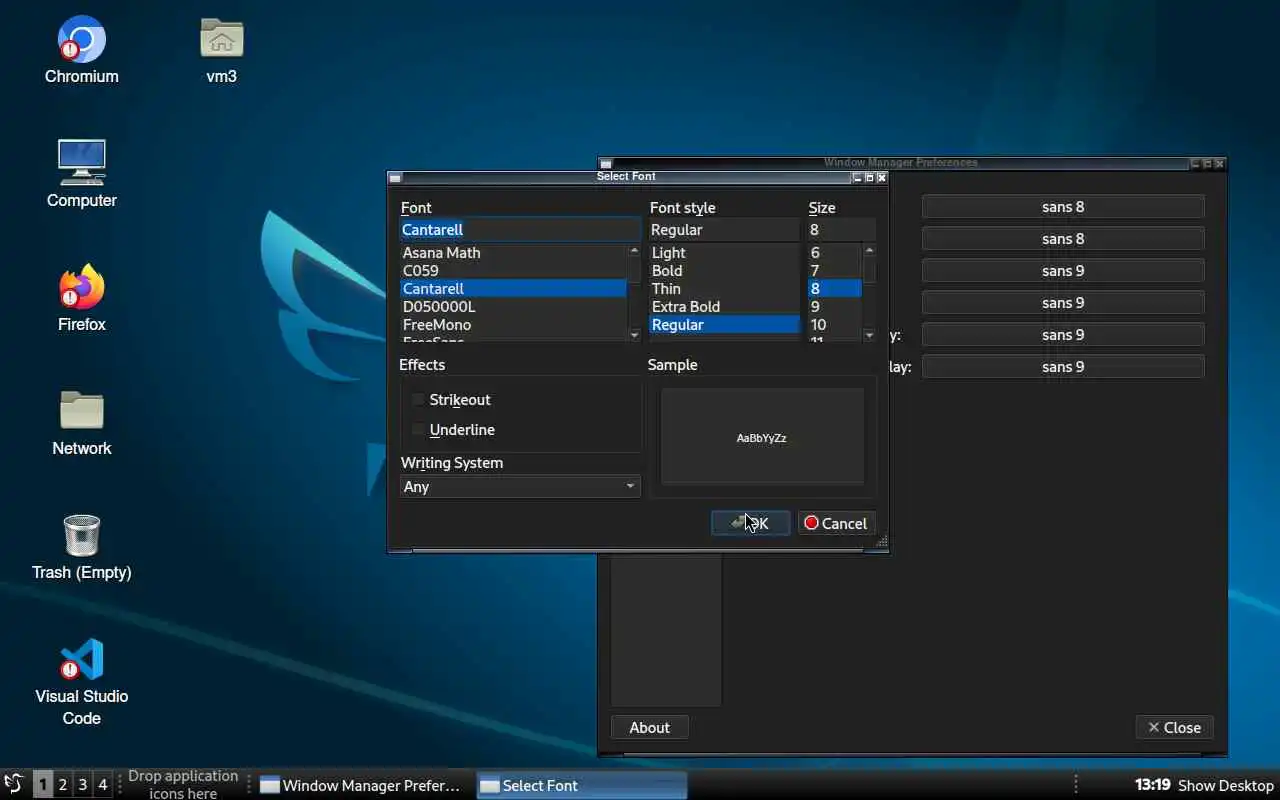This screenshot has height=800, width=1280.
Task: Click the Select Font resize grip corner
Action: [882, 542]
